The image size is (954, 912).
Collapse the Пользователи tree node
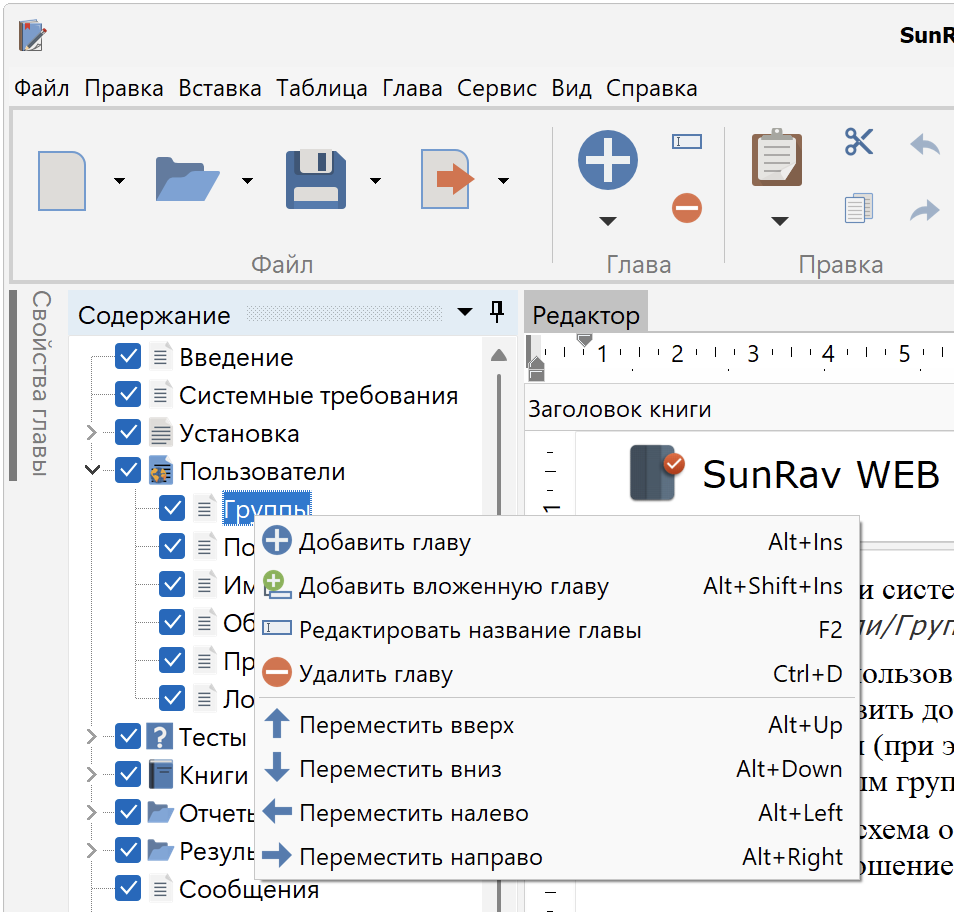[x=92, y=470]
